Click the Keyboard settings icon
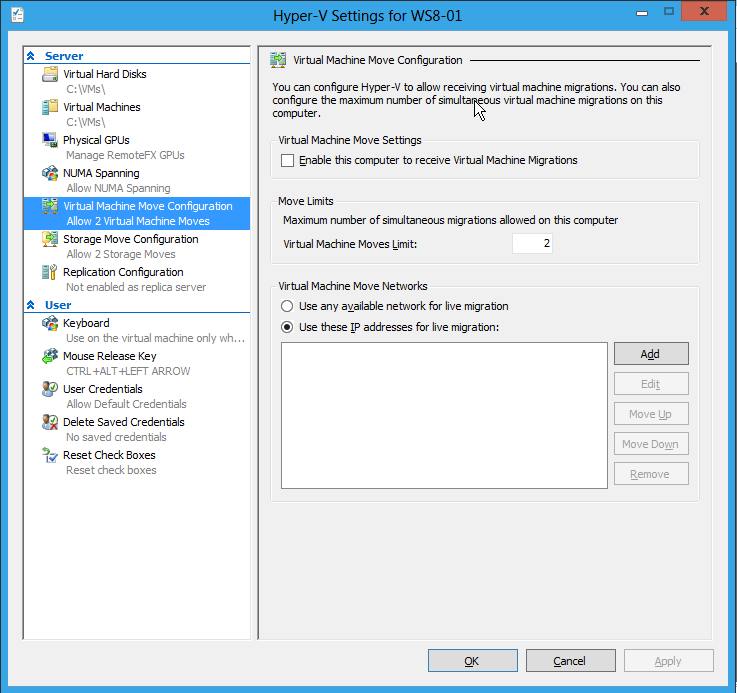This screenshot has height=693, width=737. (x=50, y=323)
